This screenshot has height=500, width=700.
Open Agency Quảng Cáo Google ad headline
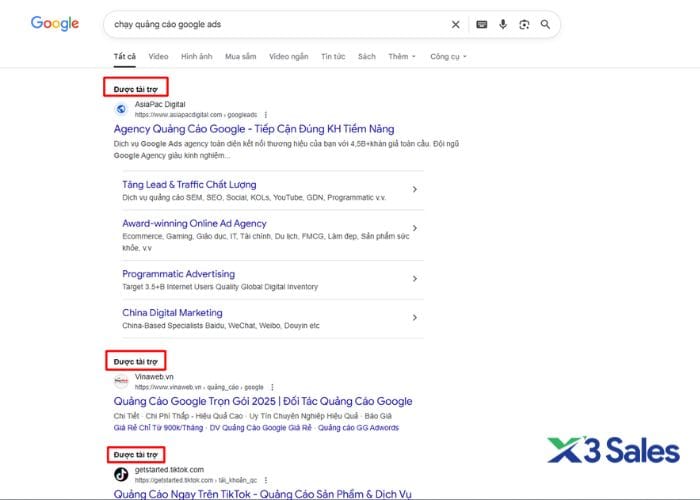(x=254, y=129)
